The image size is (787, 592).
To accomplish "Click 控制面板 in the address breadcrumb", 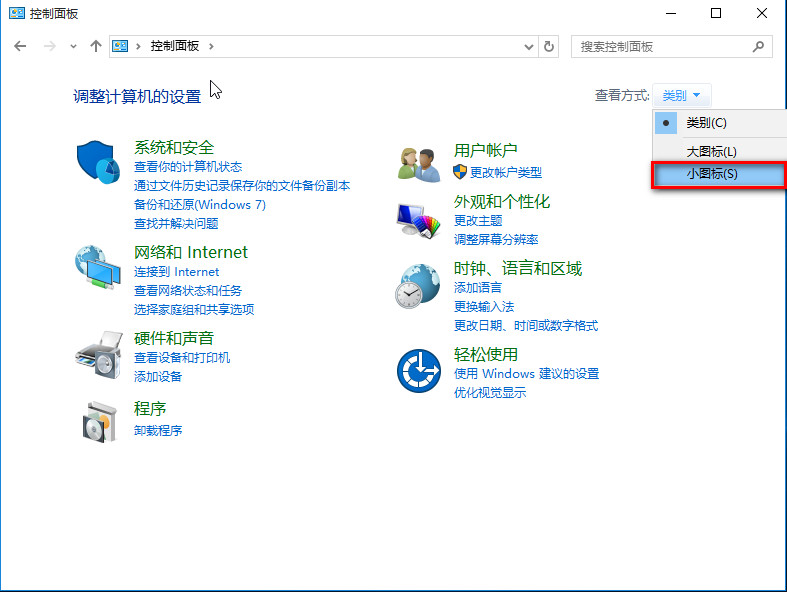I will click(x=175, y=46).
